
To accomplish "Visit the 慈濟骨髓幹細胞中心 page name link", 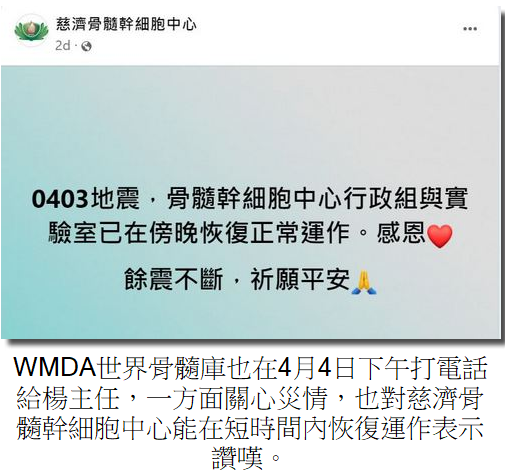I will (126, 24).
